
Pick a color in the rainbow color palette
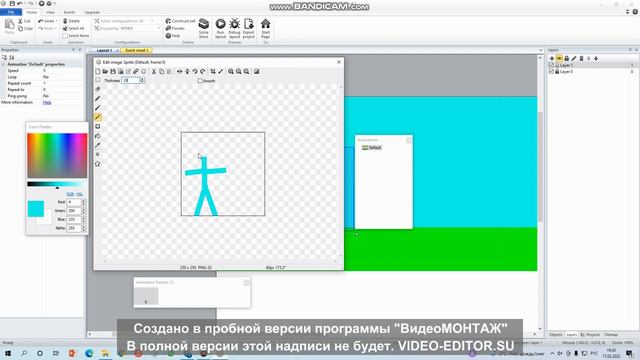pyautogui.click(x=57, y=156)
